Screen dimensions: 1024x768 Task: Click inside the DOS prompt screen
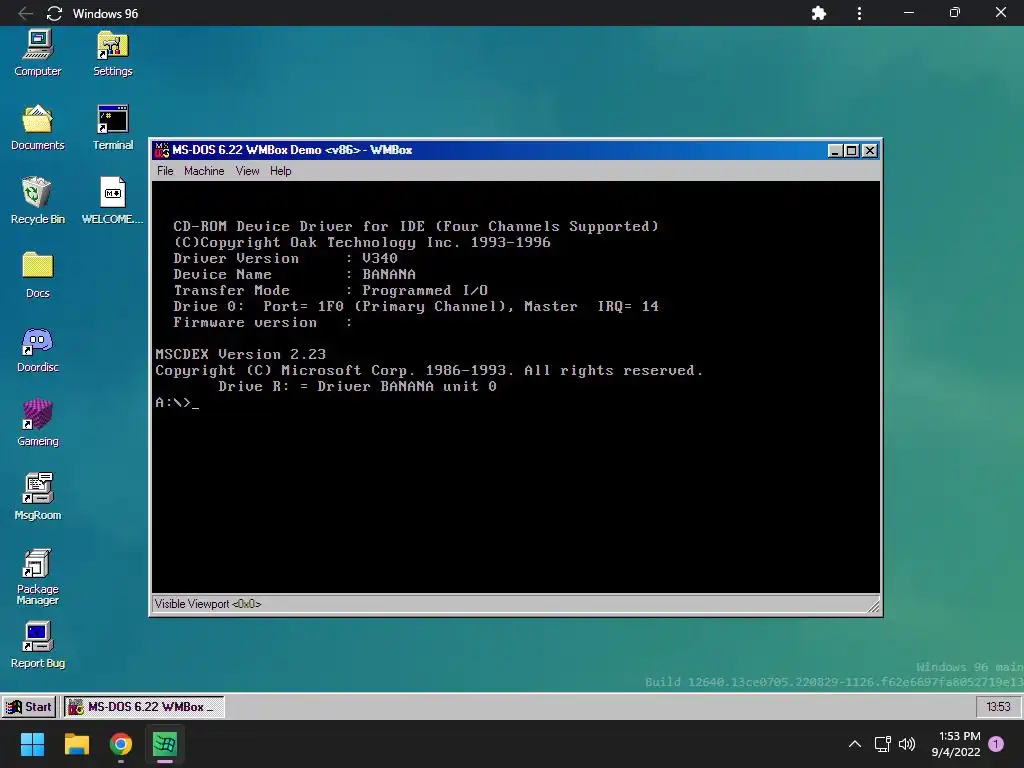click(516, 387)
